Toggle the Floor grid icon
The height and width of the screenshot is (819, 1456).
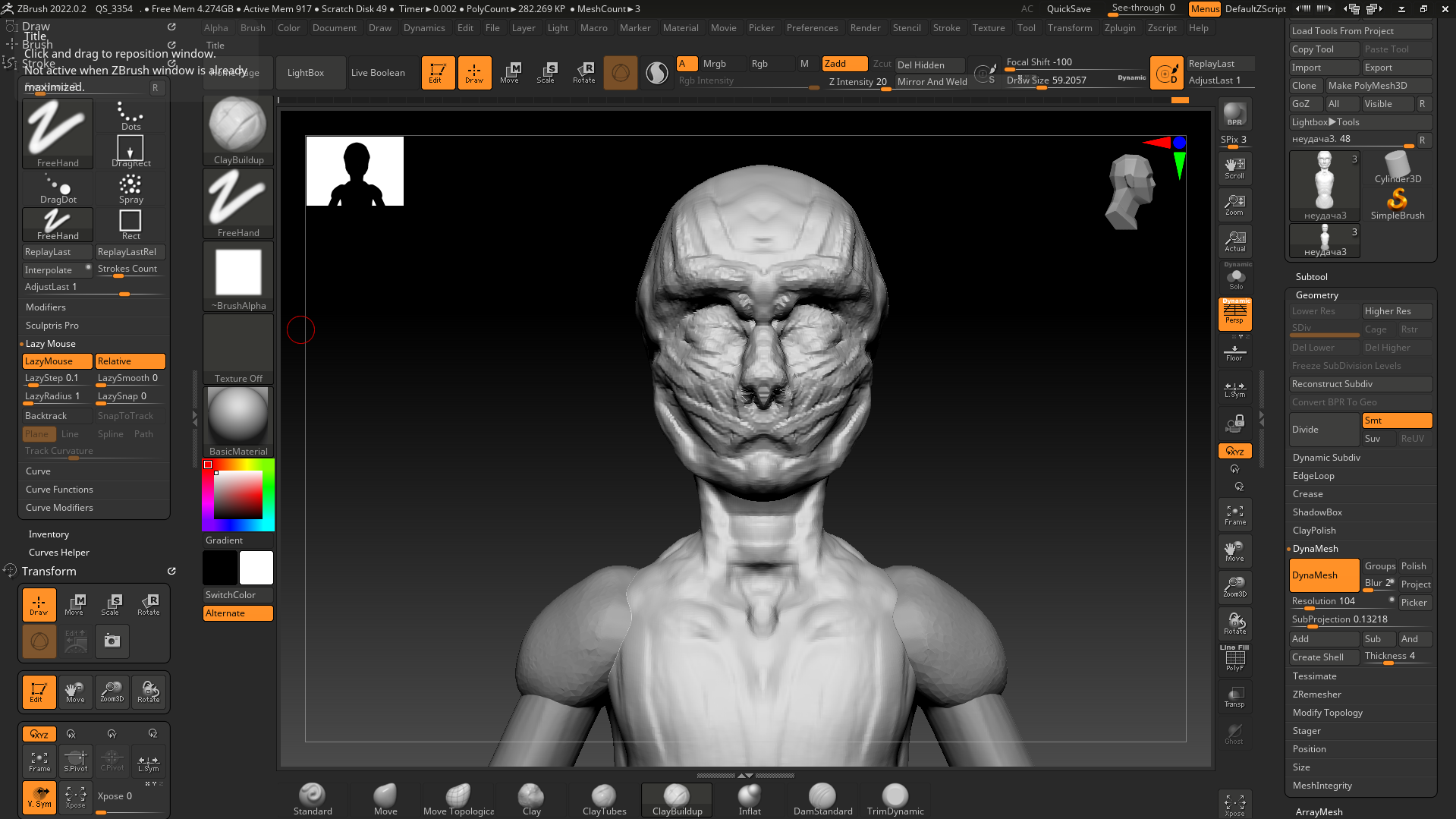click(1234, 351)
